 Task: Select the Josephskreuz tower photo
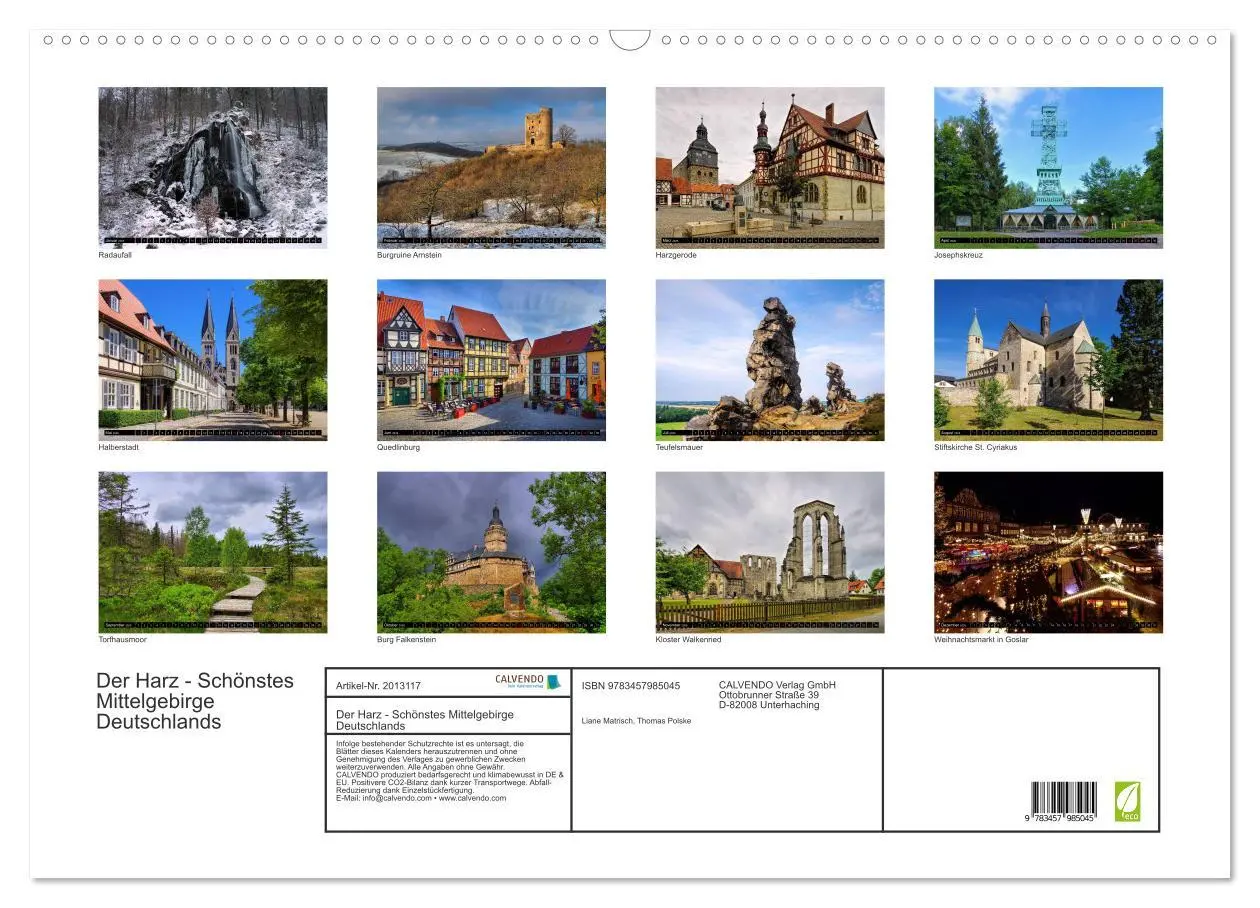pyautogui.click(x=1048, y=163)
